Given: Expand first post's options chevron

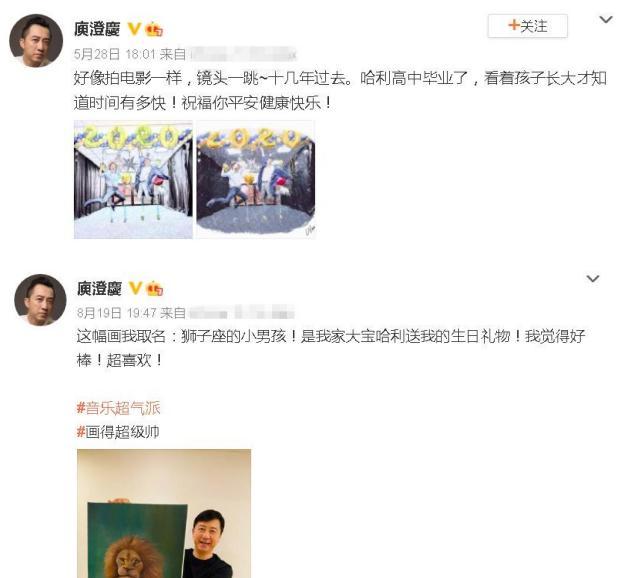Looking at the screenshot, I should pos(605,19).
